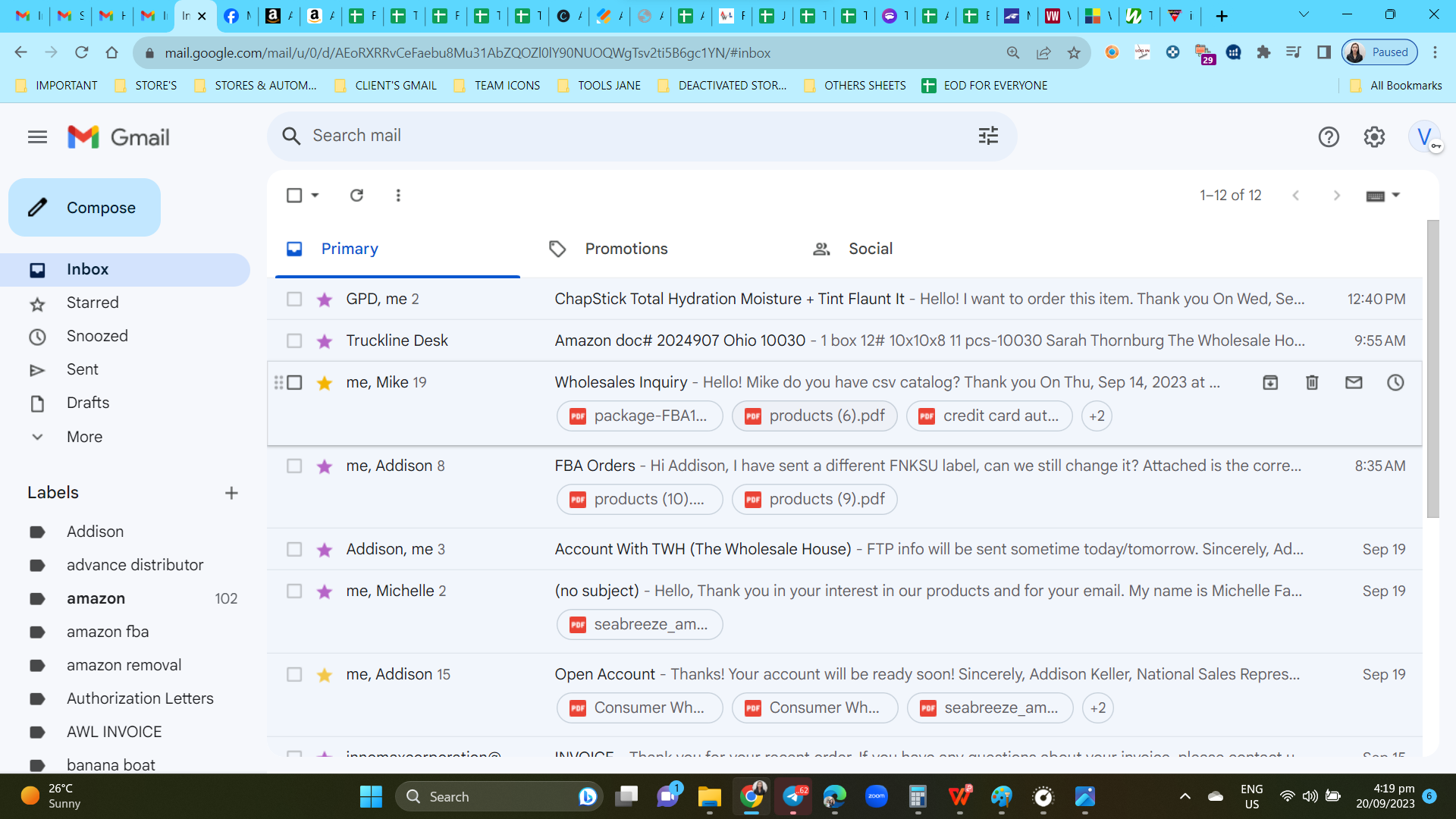The image size is (1456, 819).
Task: Go to the Sent folder
Action: pyautogui.click(x=83, y=369)
